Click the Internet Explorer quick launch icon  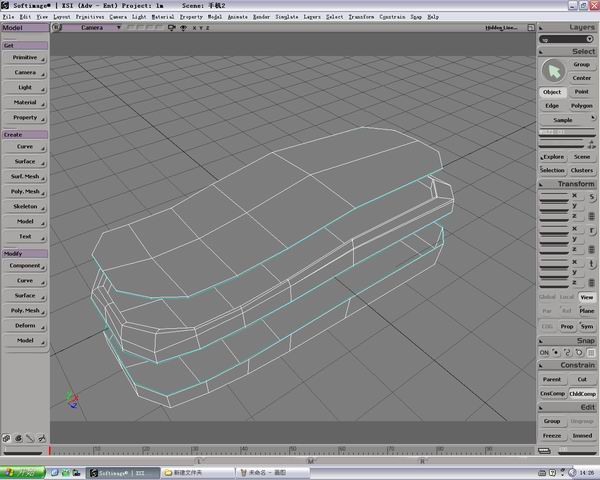point(54,473)
